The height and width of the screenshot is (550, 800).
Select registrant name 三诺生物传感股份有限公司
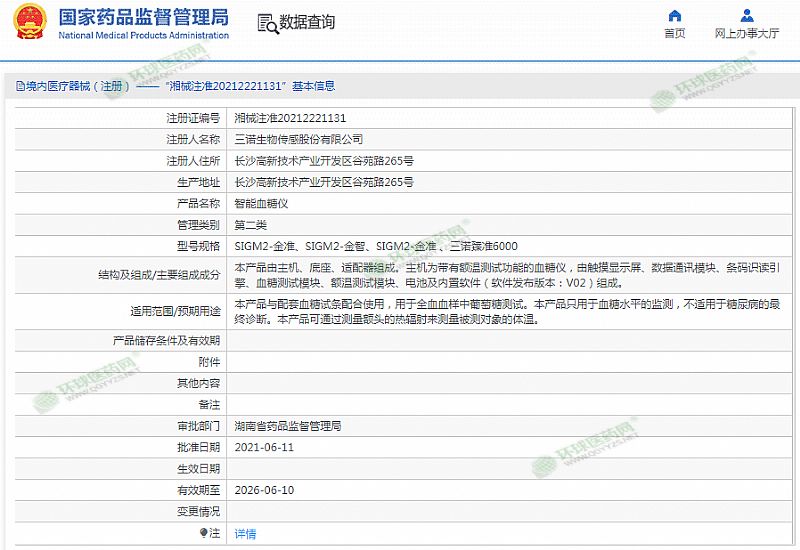click(298, 139)
